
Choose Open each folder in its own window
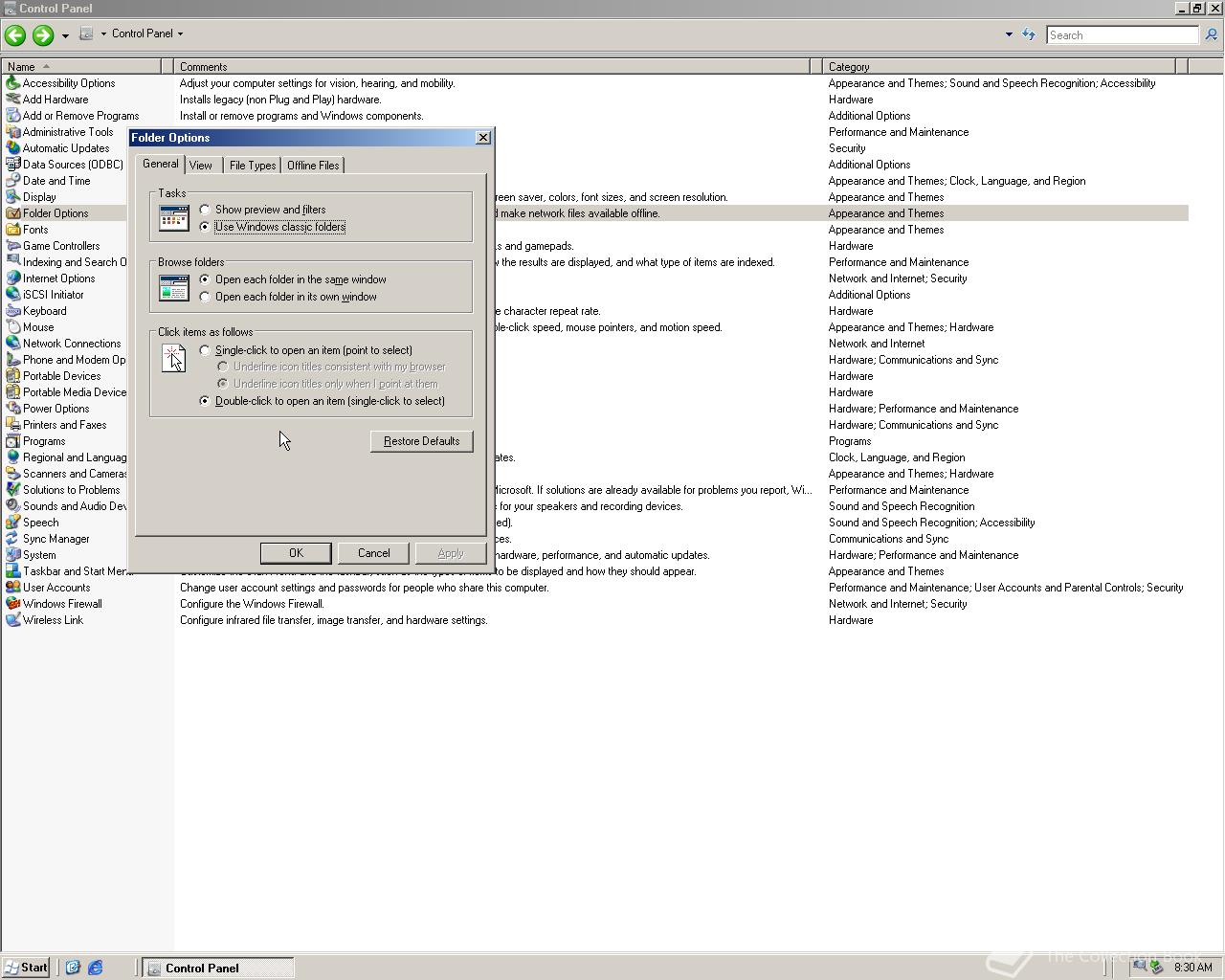pos(288,297)
